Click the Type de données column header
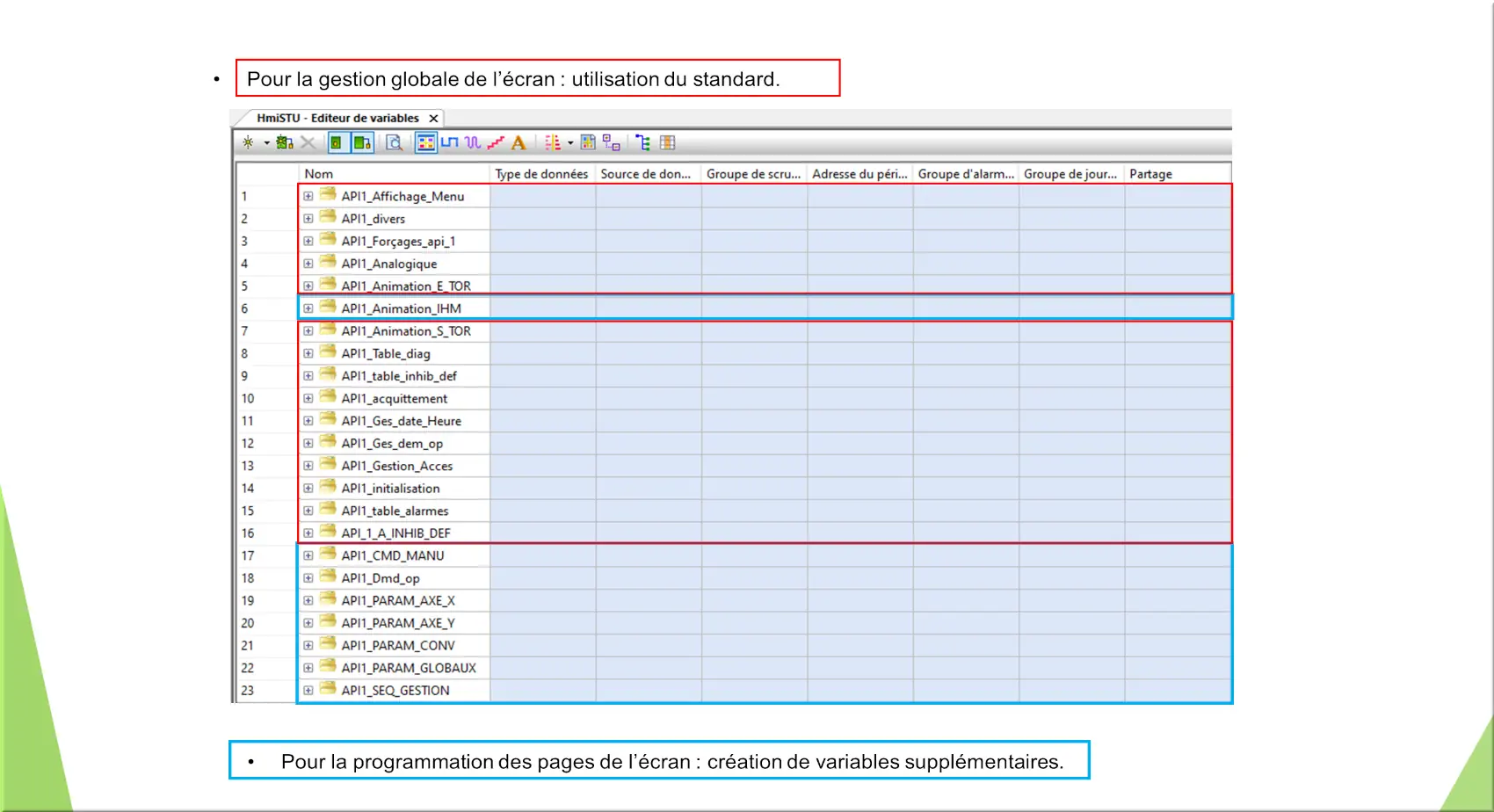 pos(542,174)
